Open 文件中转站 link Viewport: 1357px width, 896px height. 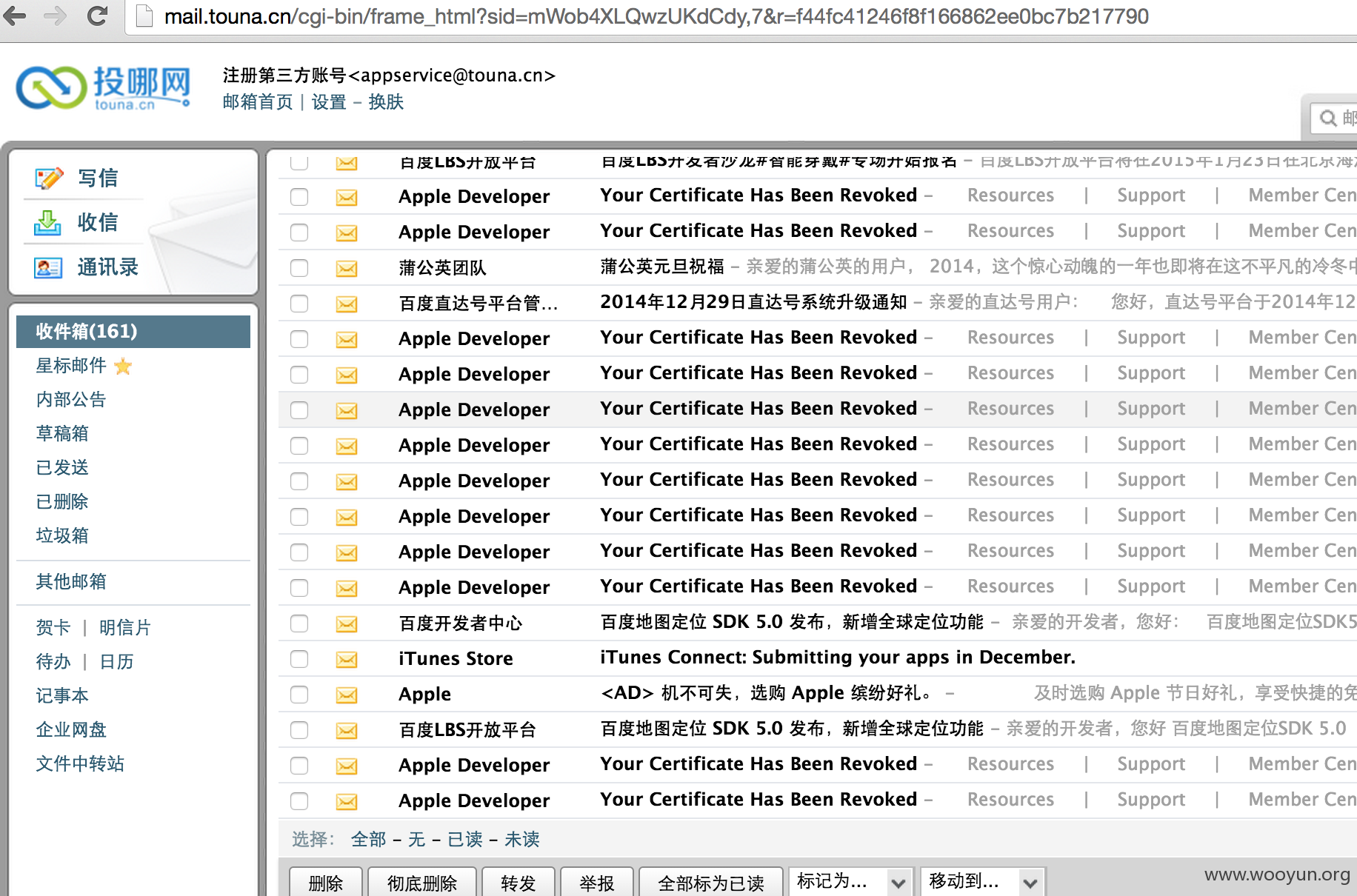pos(80,763)
